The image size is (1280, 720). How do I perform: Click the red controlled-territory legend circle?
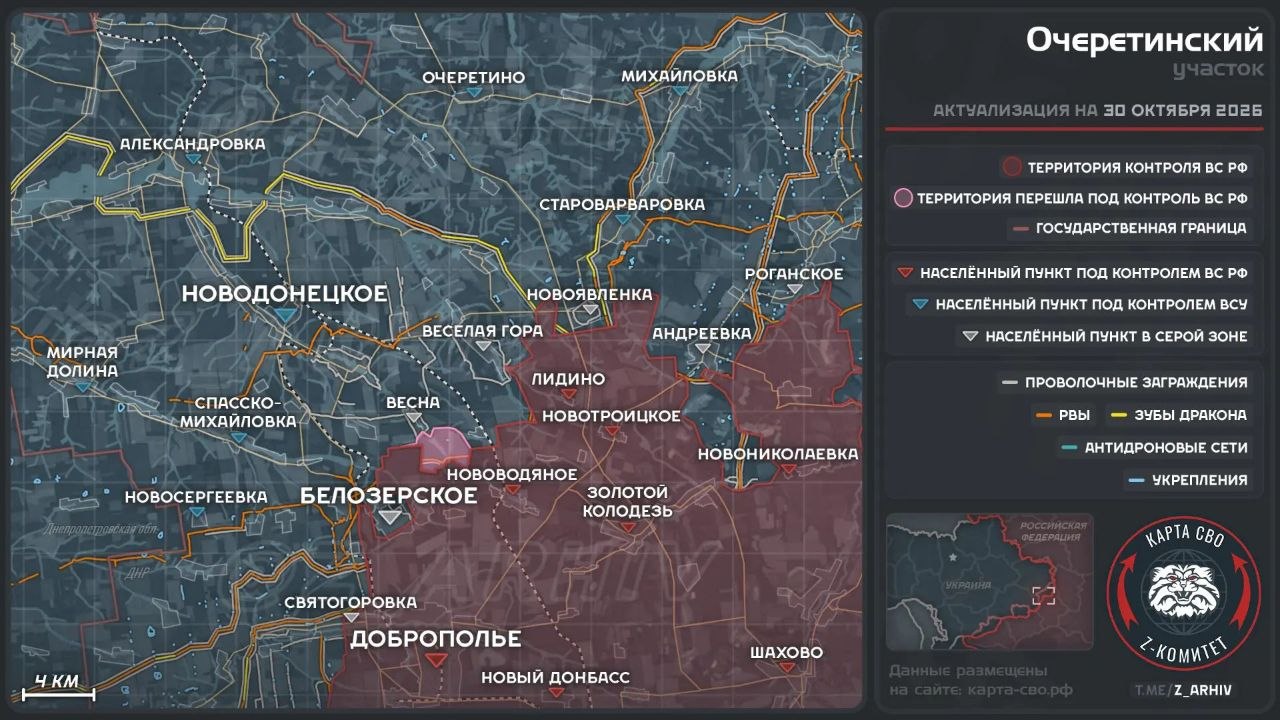[1012, 167]
